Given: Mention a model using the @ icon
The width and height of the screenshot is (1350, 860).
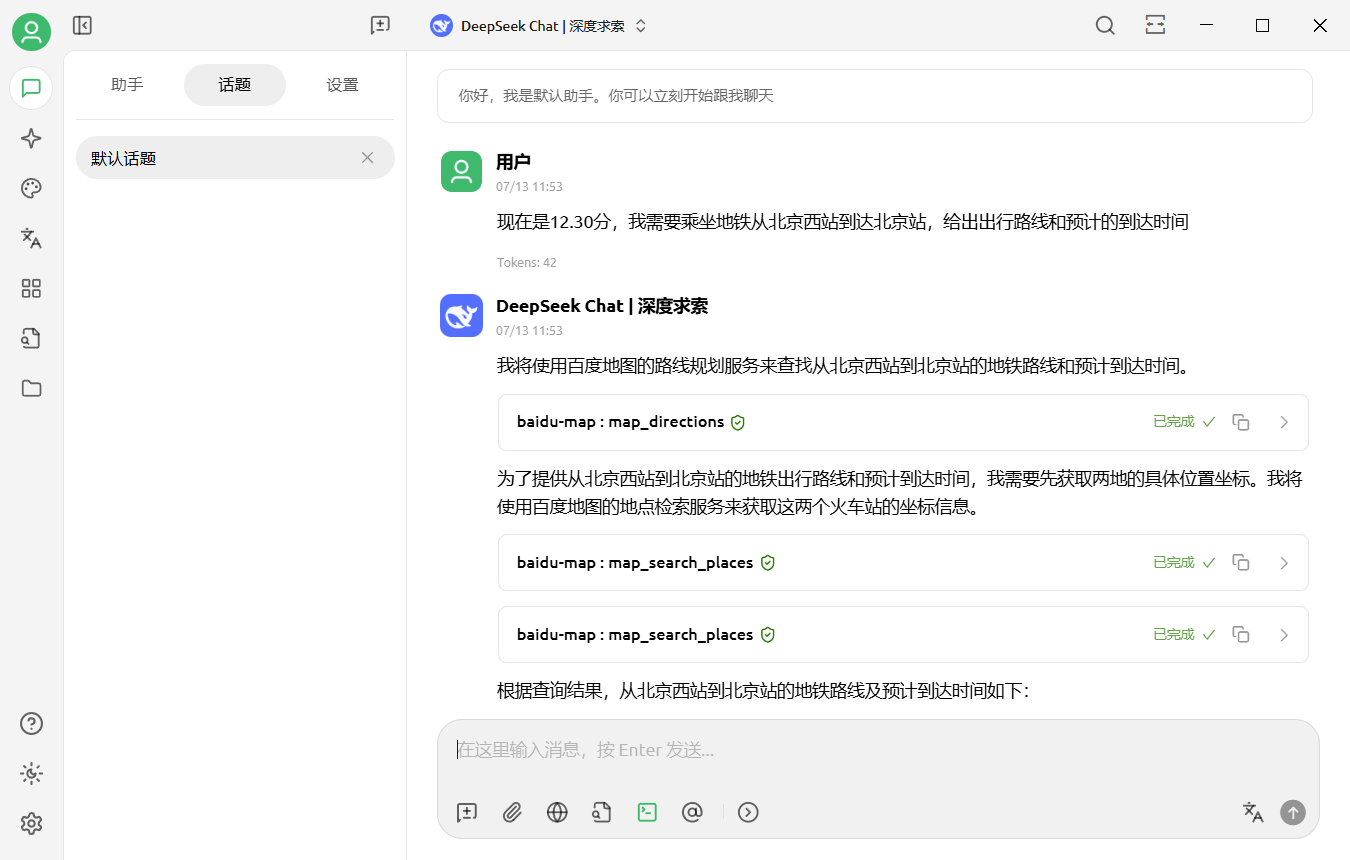Looking at the screenshot, I should pos(692,812).
